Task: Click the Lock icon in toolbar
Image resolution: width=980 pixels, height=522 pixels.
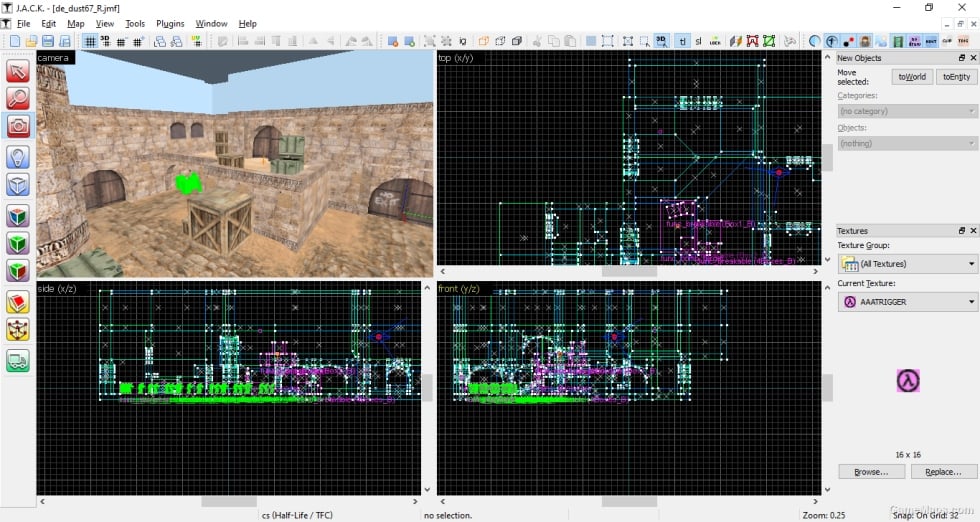Action: point(715,41)
